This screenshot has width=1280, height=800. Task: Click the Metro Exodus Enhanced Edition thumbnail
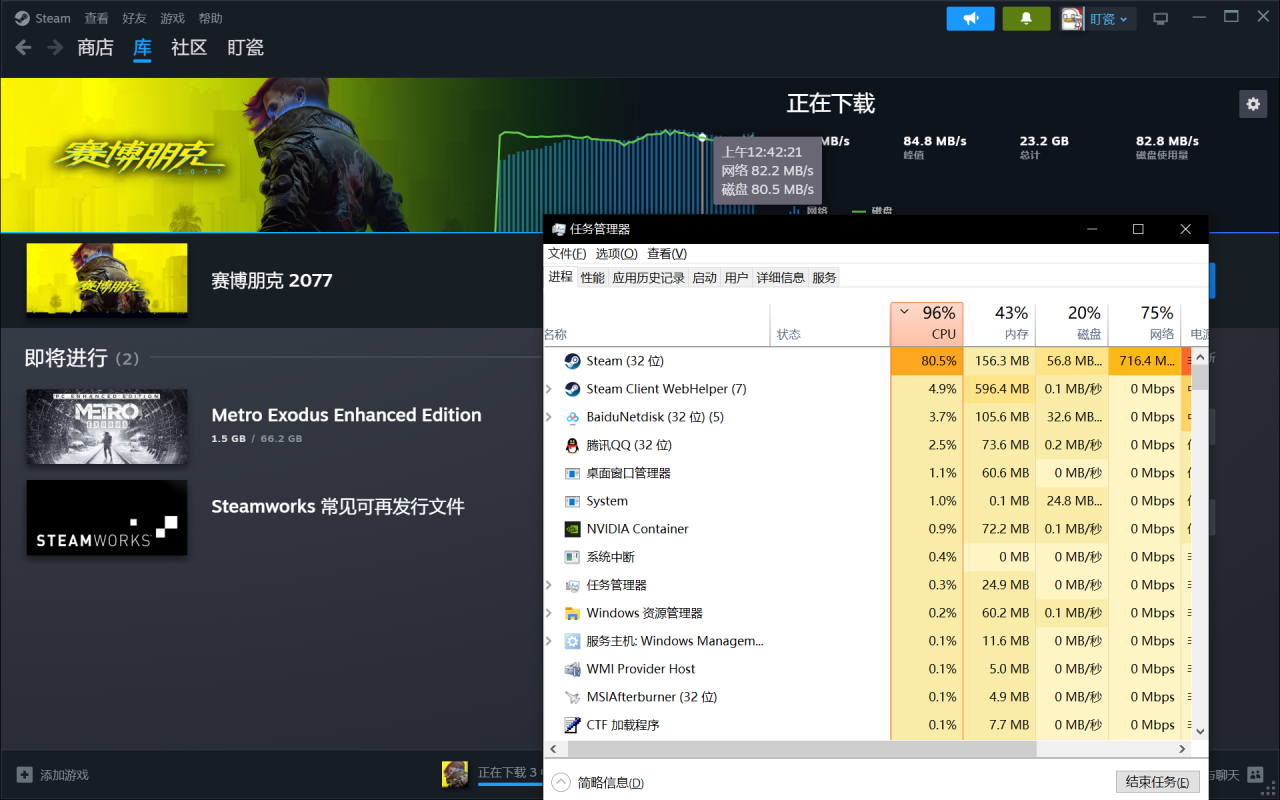(x=106, y=426)
